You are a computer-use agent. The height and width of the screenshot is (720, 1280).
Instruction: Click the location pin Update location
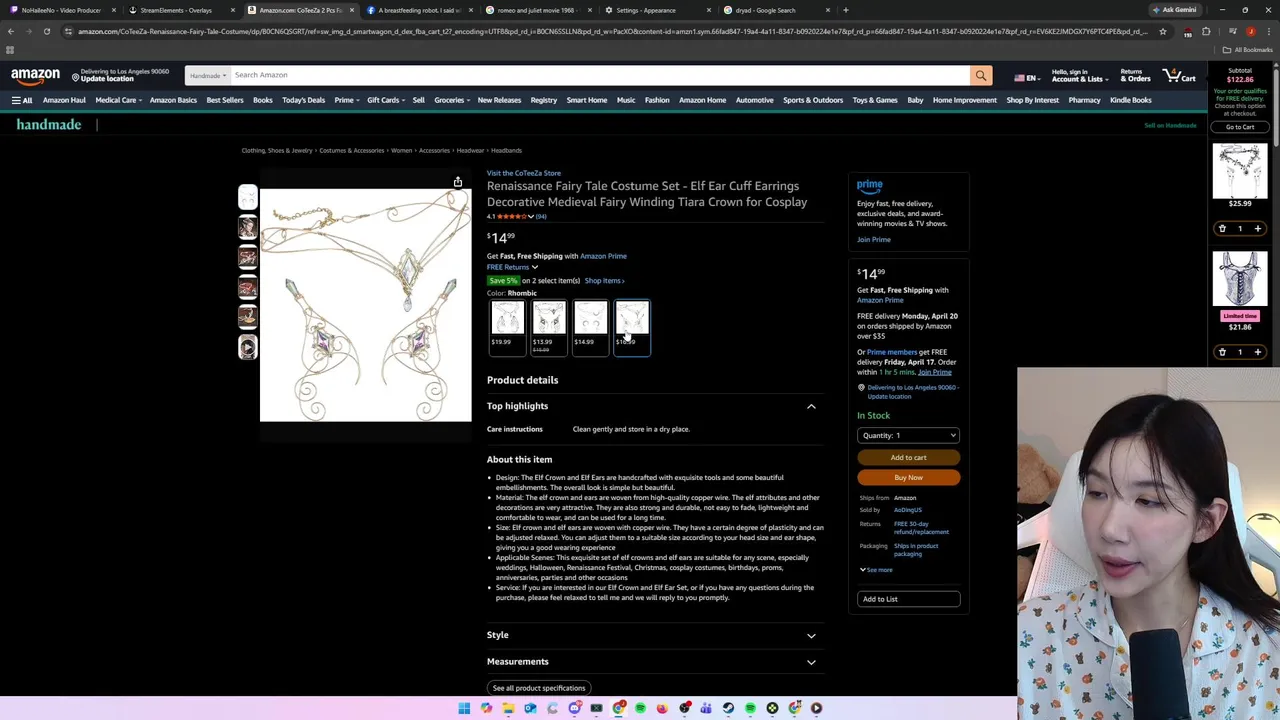119,75
